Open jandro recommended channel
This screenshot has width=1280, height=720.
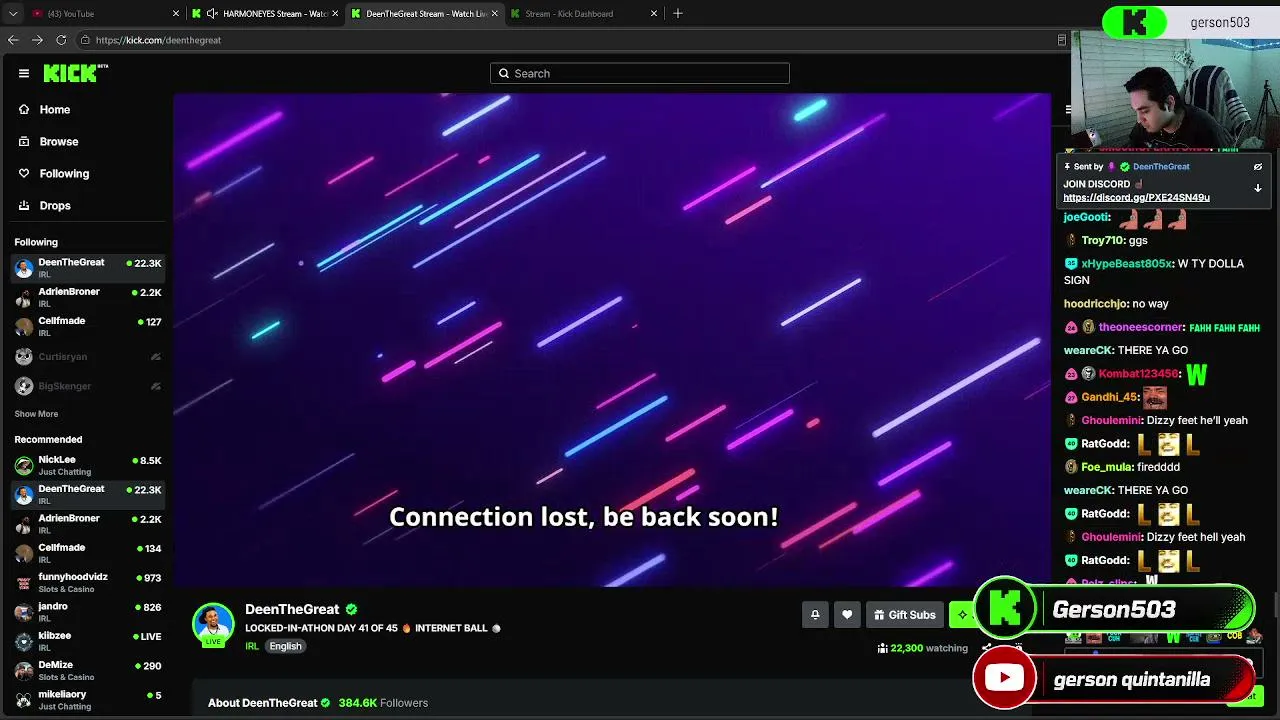coord(88,611)
